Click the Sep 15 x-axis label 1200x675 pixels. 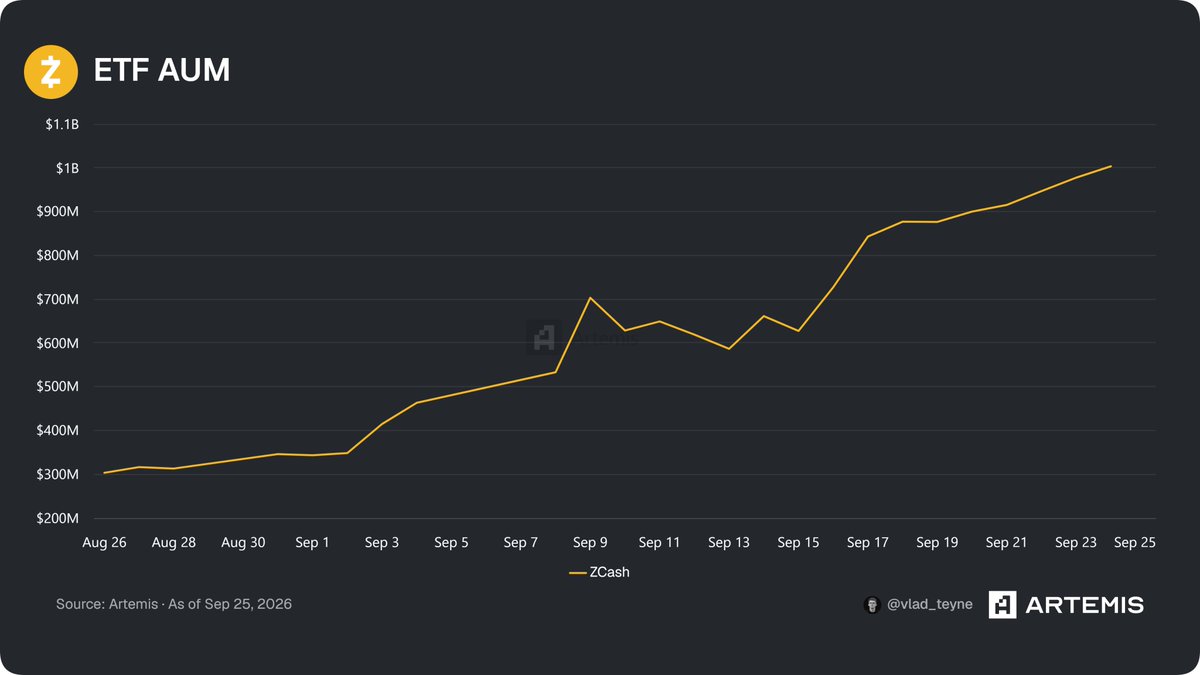click(x=798, y=543)
